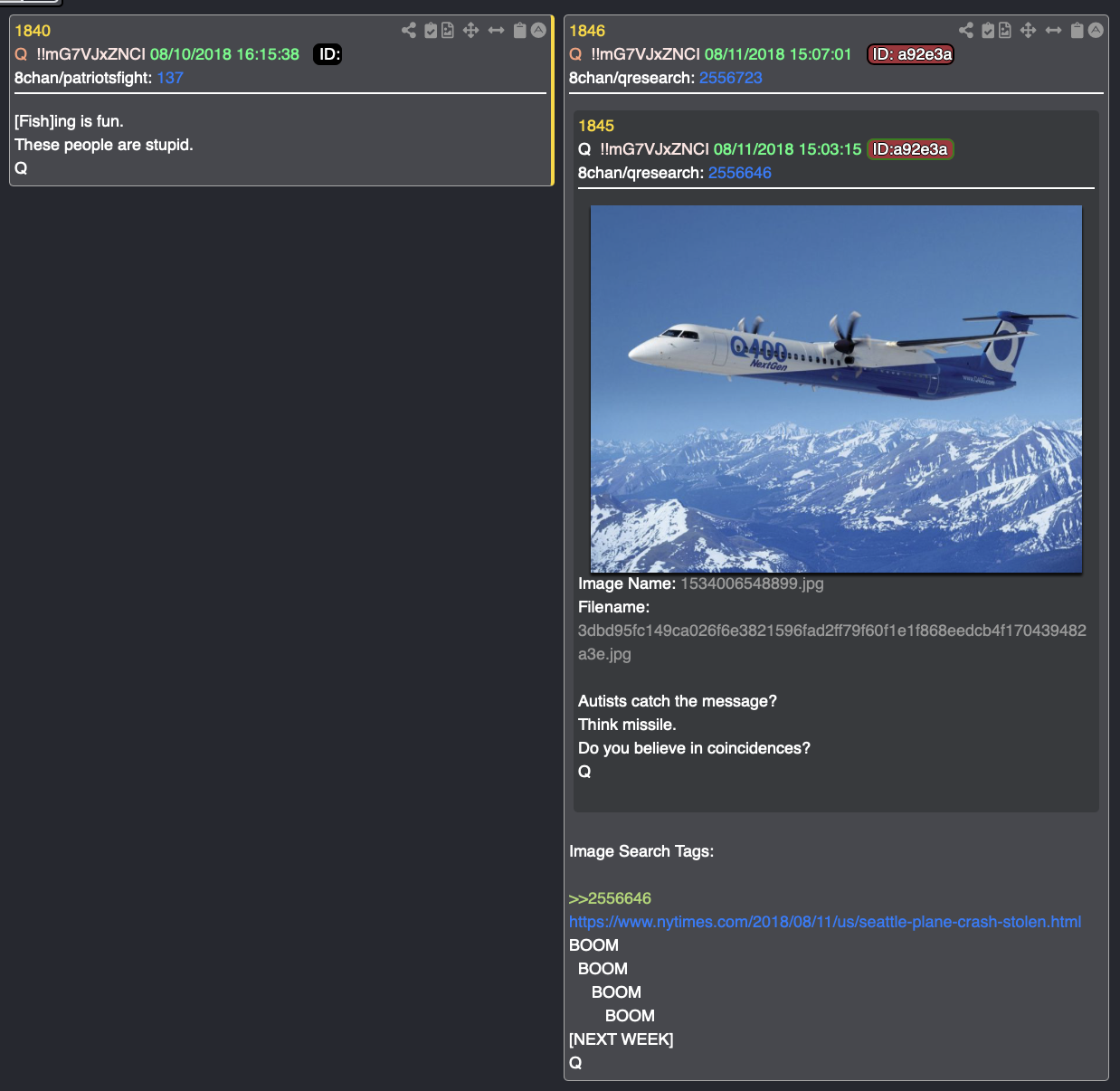Viewport: 1120px width, 1091px height.
Task: Click the circled up-arrow icon on post 1840
Action: tap(538, 30)
